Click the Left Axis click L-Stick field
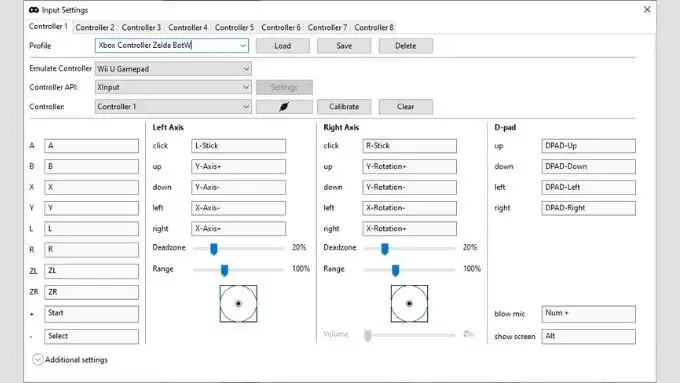The height and width of the screenshot is (383, 680). tap(239, 146)
